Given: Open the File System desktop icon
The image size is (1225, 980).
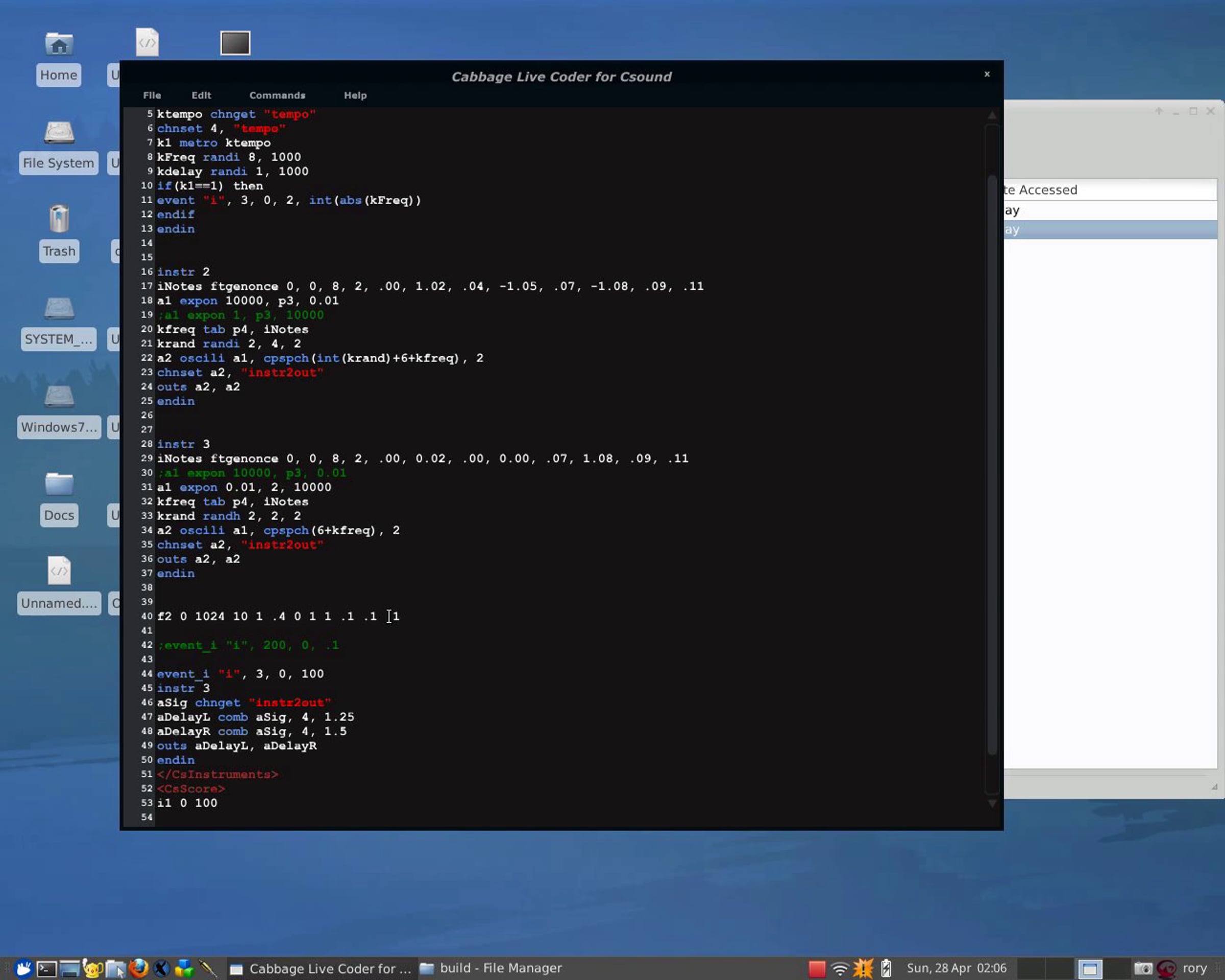Looking at the screenshot, I should (59, 146).
